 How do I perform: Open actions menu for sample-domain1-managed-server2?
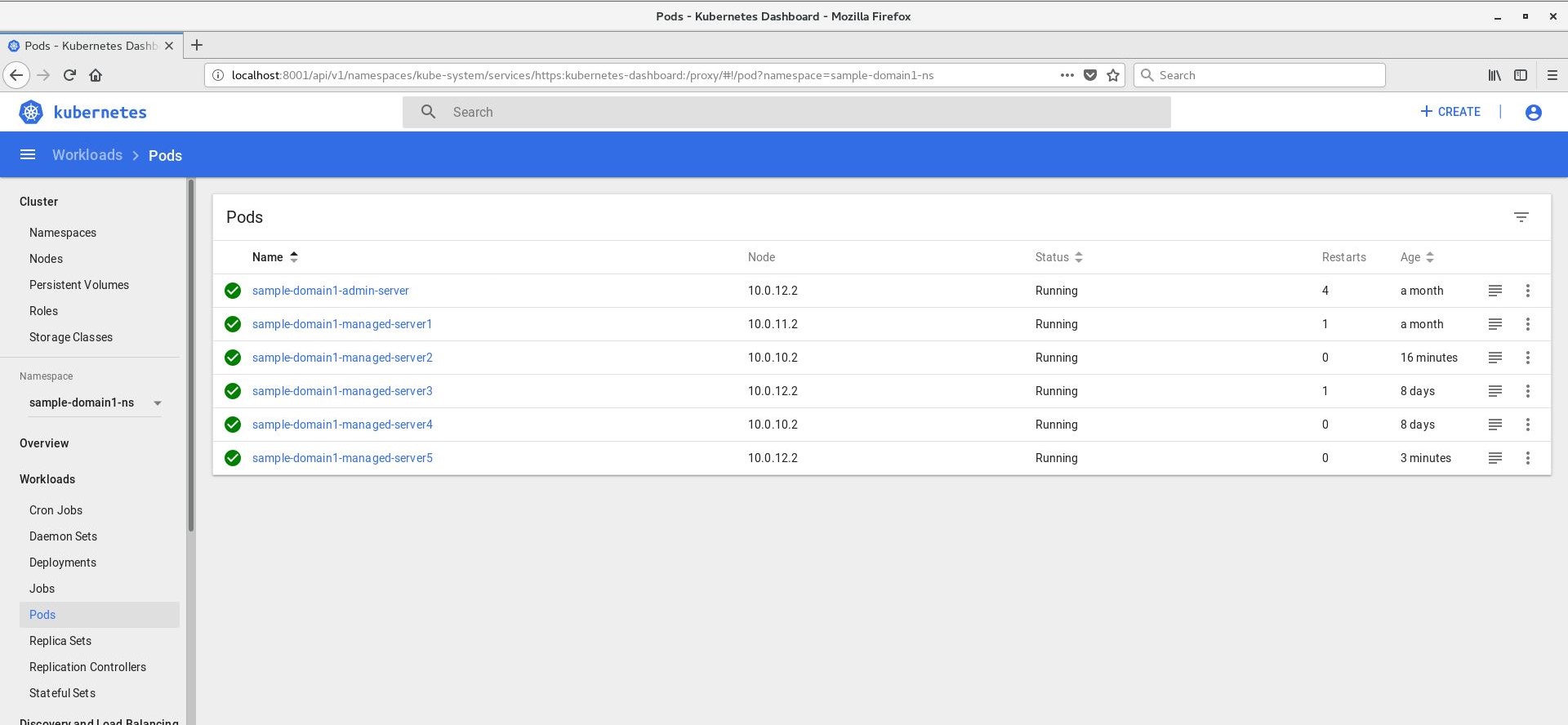coord(1527,358)
